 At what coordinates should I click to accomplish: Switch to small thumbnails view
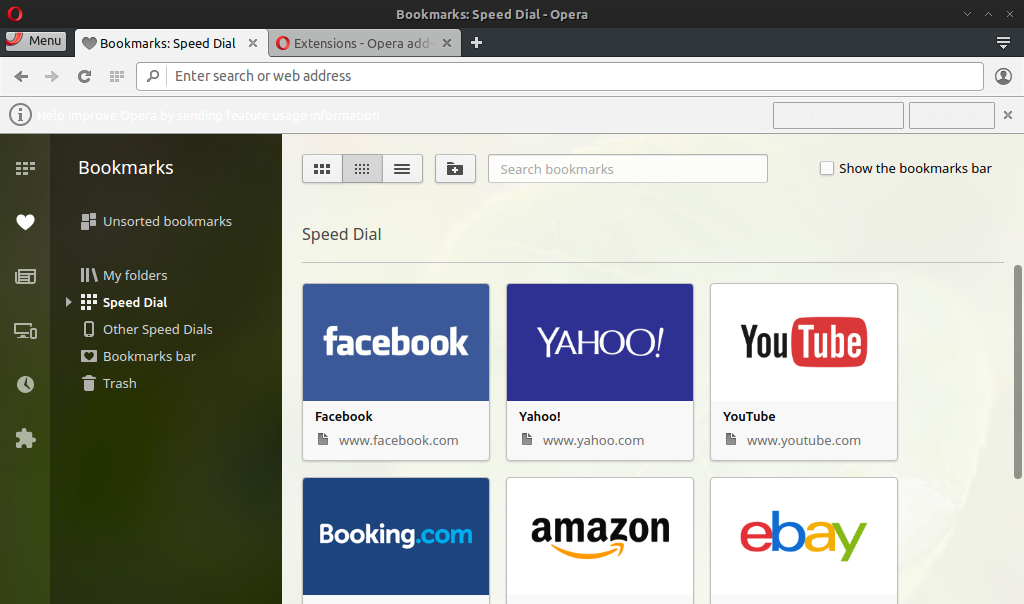[x=362, y=169]
